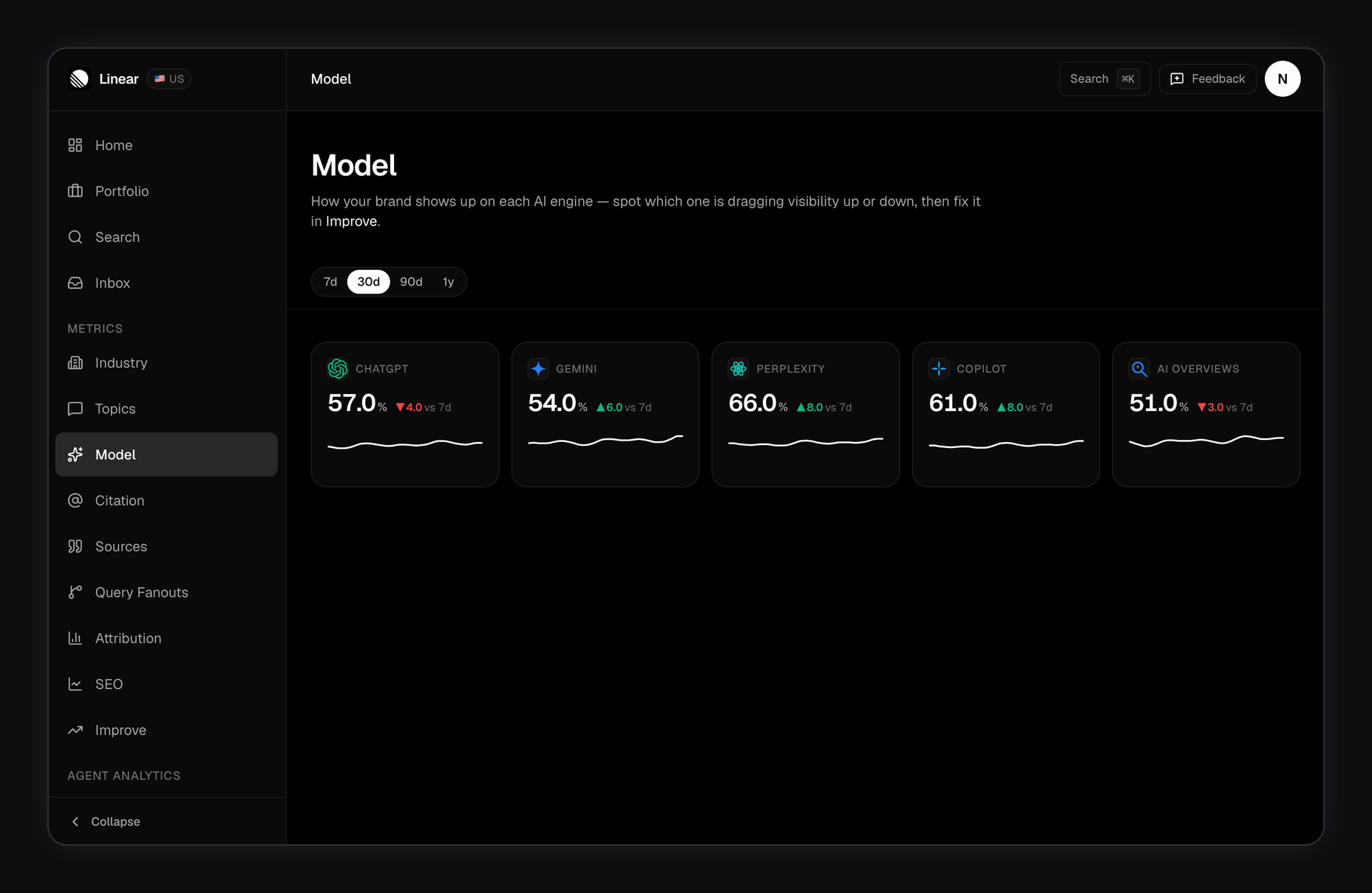This screenshot has height=893, width=1372.
Task: Click the Perplexity sparkline chart
Action: point(806,442)
